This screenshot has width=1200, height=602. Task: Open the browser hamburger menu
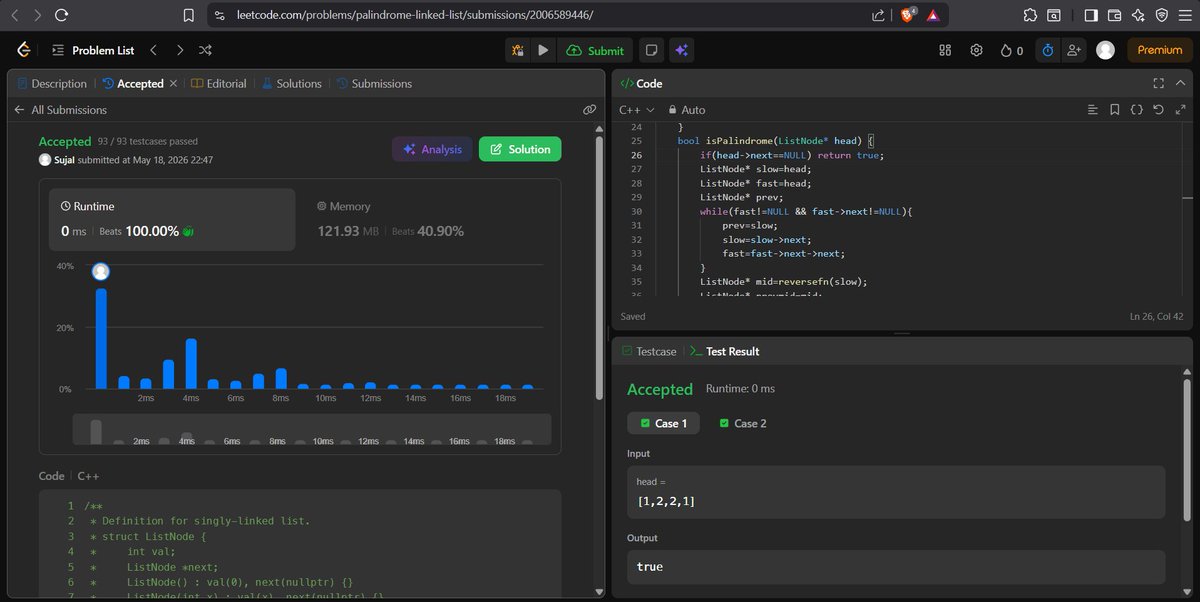click(1184, 15)
